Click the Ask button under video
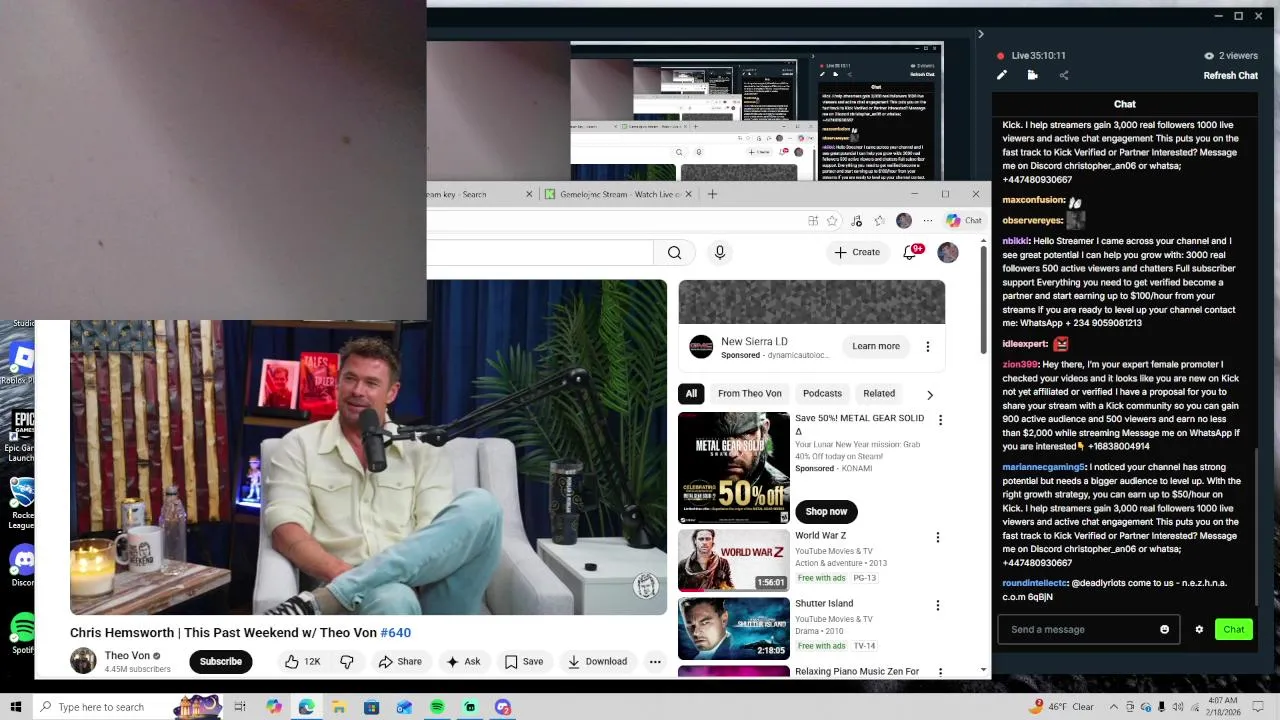This screenshot has width=1280, height=720. [463, 661]
